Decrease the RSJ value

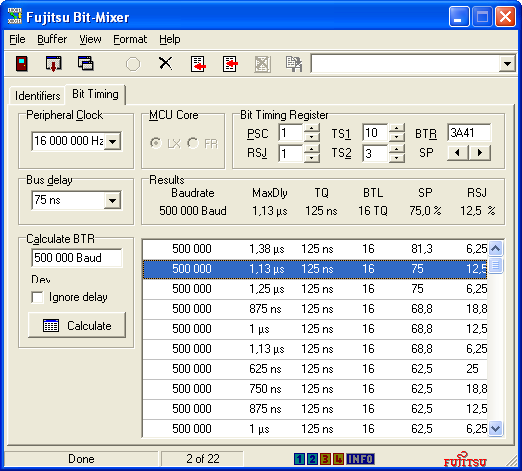tap(312, 158)
